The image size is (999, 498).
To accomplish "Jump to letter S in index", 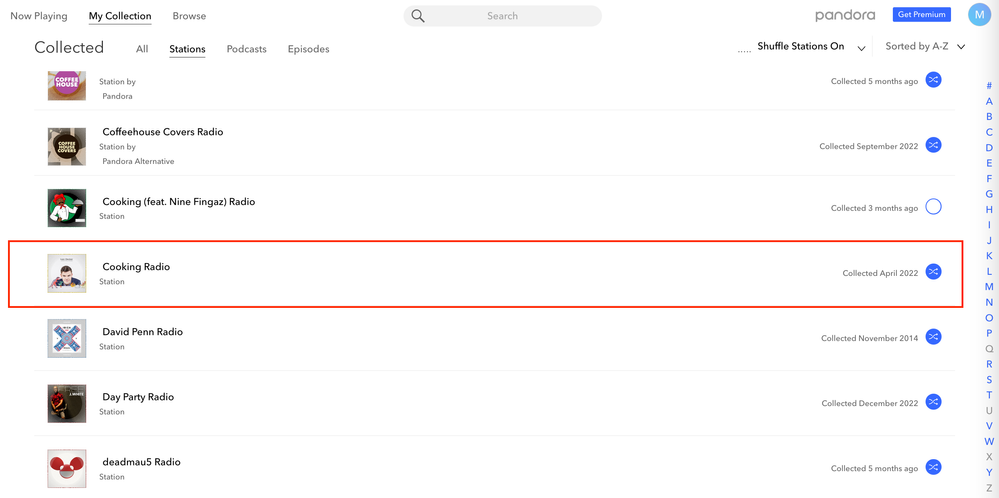I will [x=989, y=380].
